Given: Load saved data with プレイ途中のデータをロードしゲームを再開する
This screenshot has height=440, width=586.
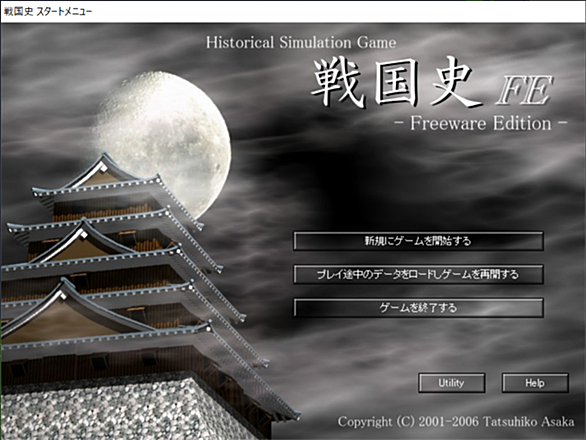Looking at the screenshot, I should 418,274.
